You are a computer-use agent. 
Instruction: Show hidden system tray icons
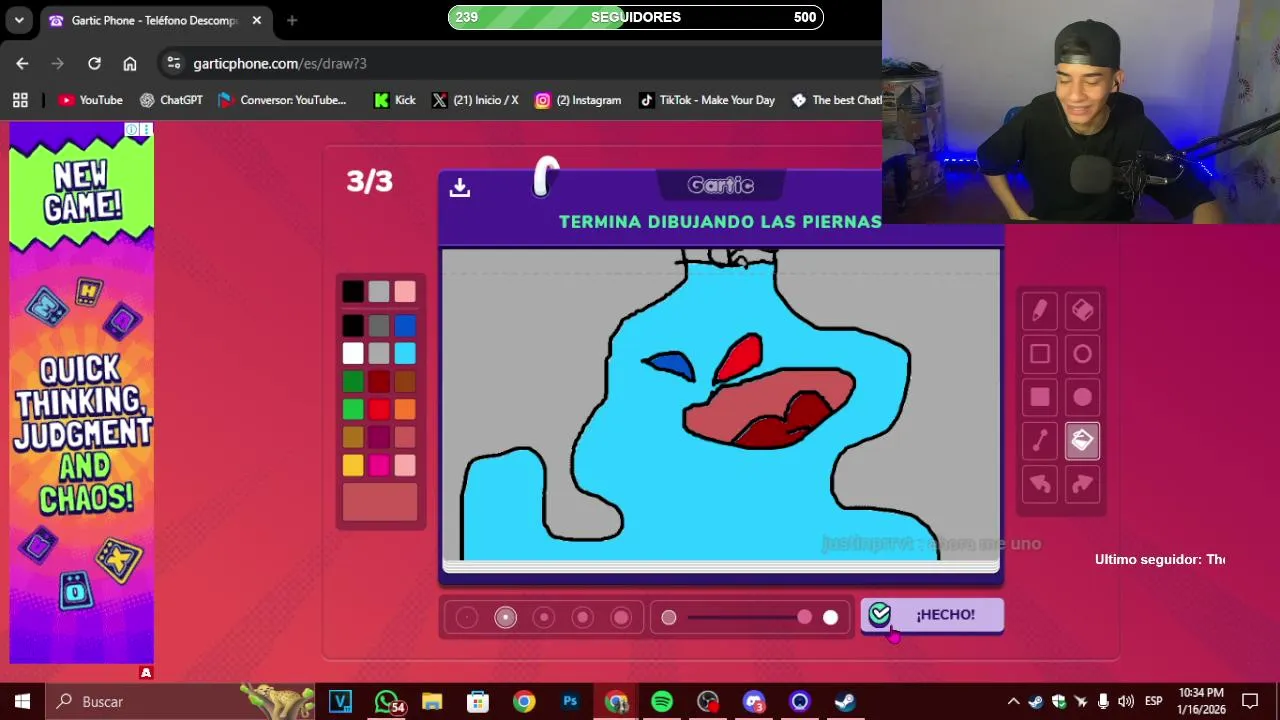[x=1013, y=701]
